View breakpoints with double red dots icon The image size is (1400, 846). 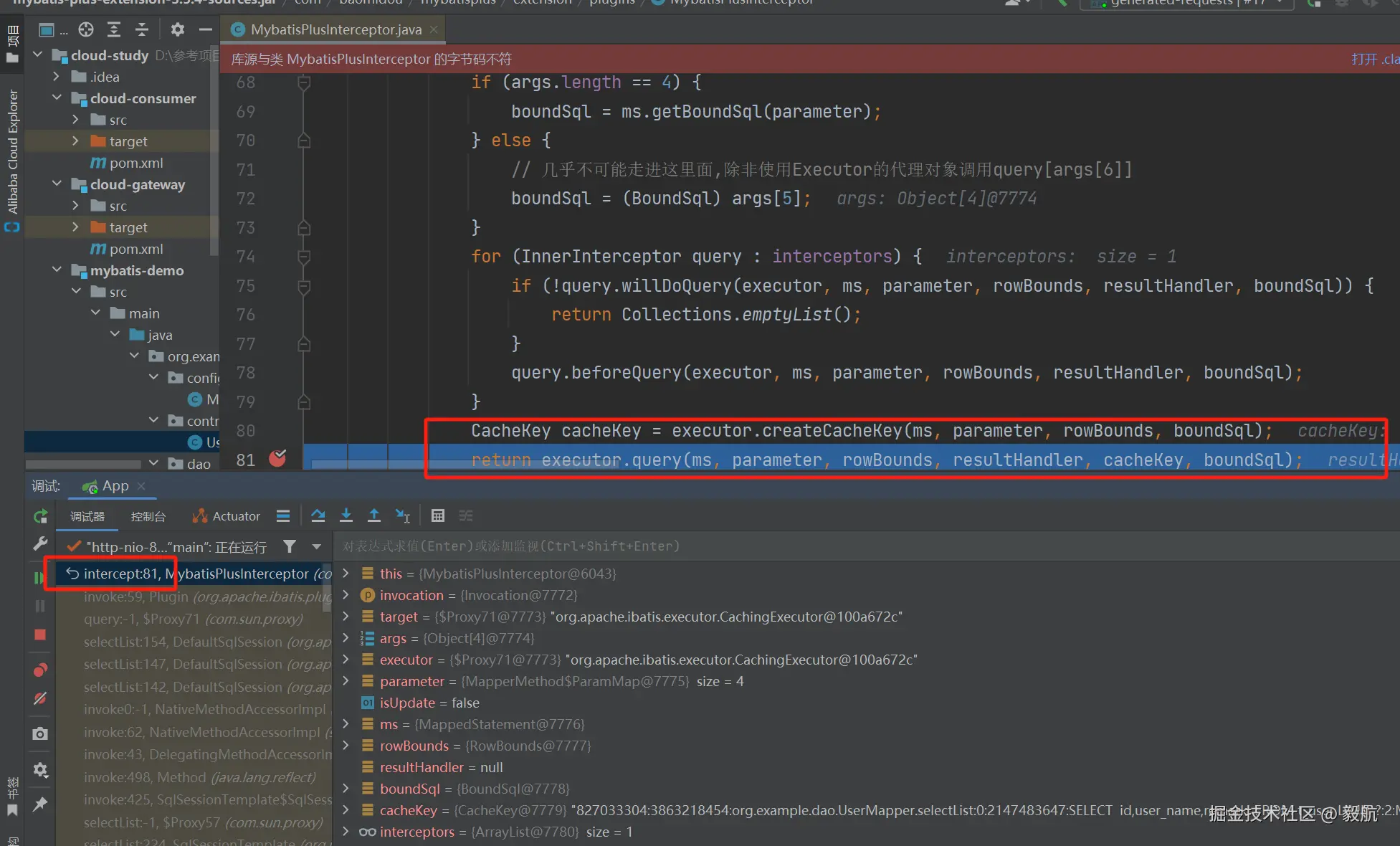(x=40, y=670)
